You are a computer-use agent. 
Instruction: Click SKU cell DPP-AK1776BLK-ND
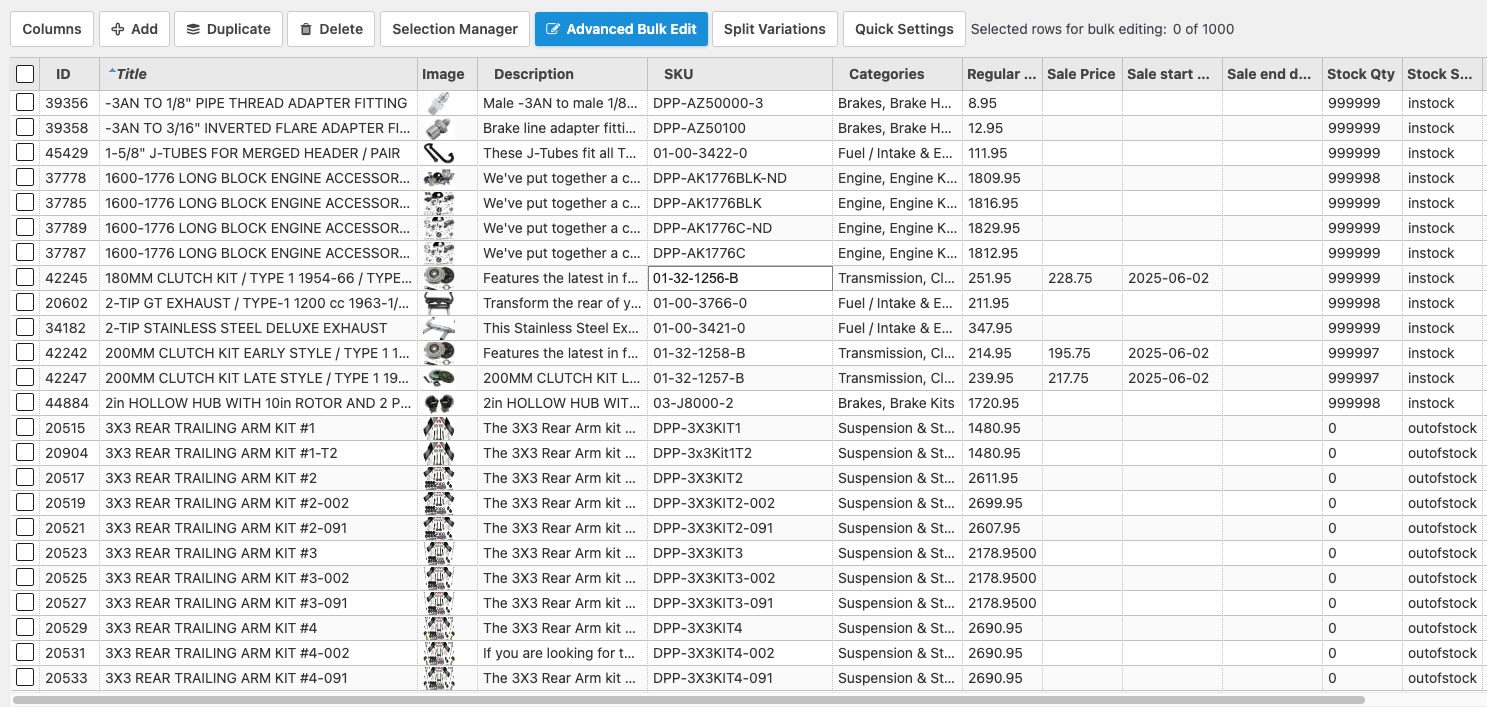740,178
